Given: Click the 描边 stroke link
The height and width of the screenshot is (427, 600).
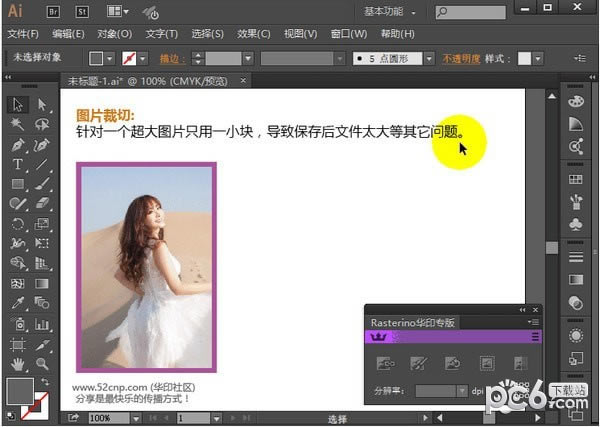Looking at the screenshot, I should click(x=172, y=59).
